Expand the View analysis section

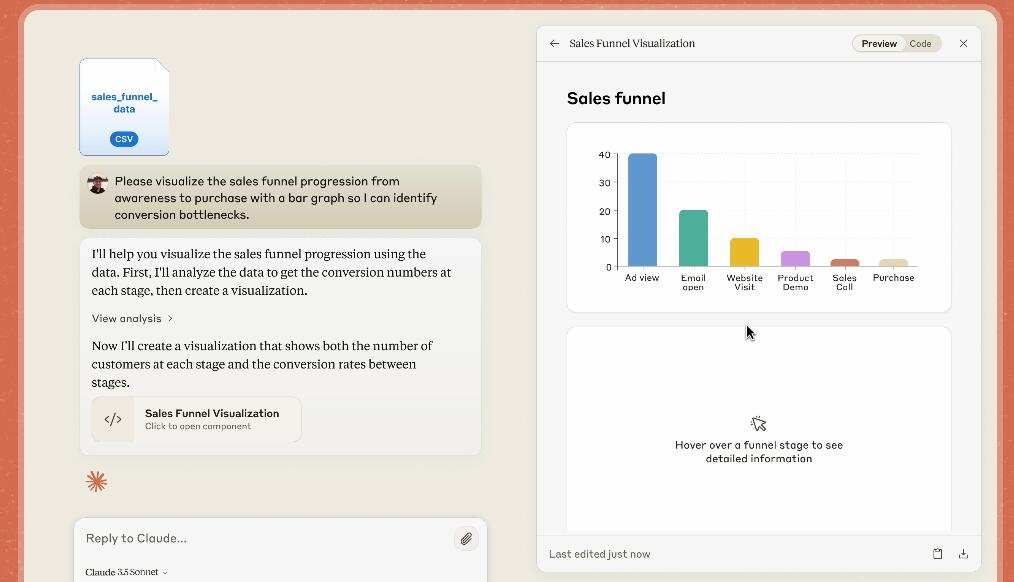click(132, 319)
